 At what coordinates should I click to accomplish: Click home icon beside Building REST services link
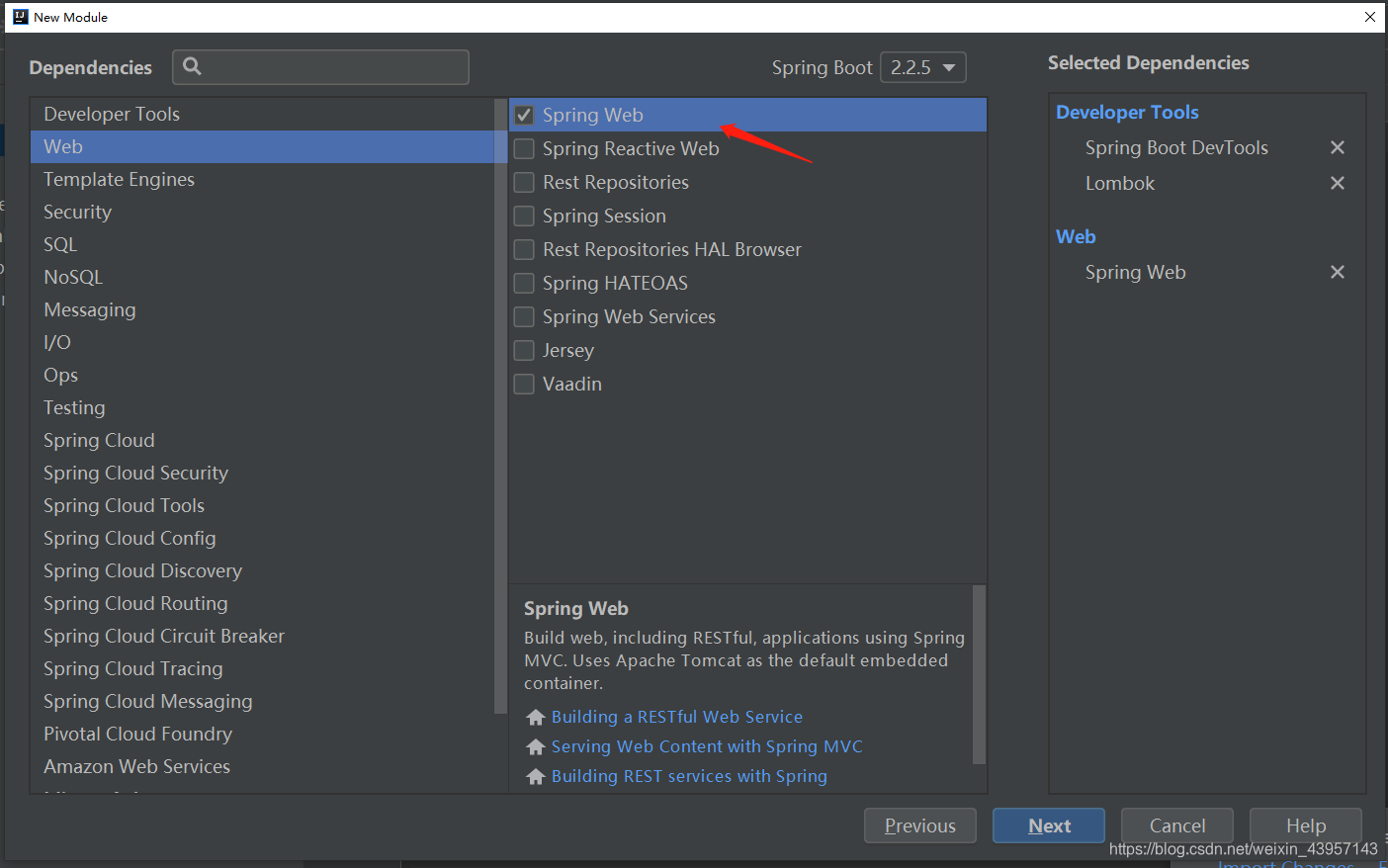point(536,776)
